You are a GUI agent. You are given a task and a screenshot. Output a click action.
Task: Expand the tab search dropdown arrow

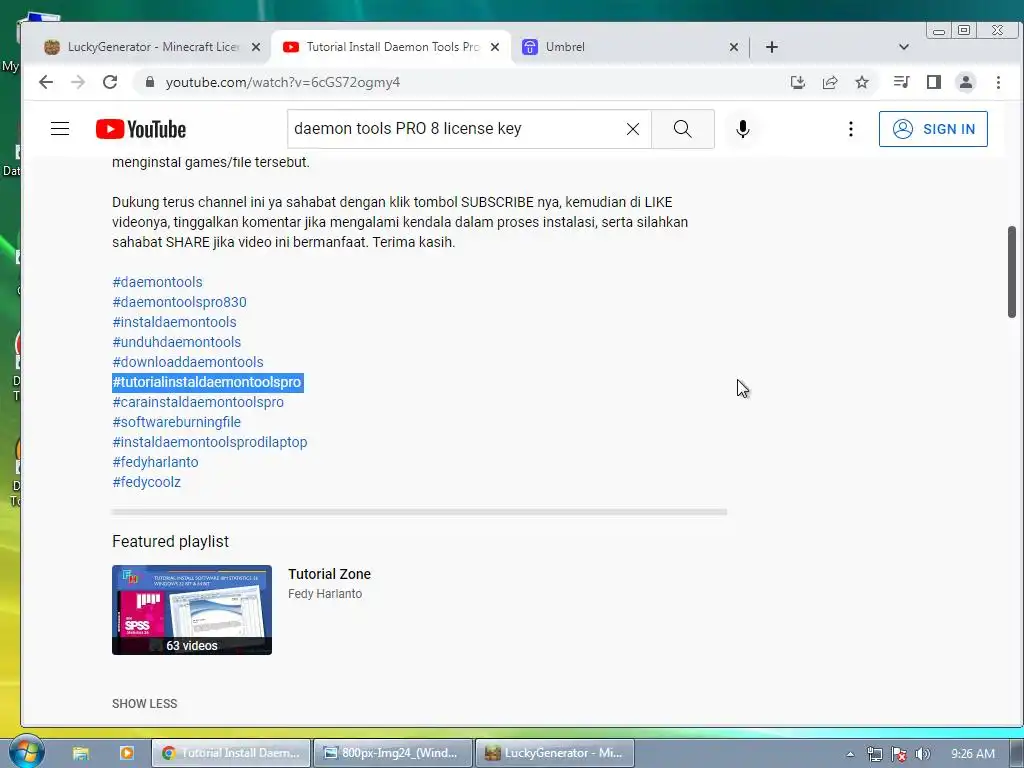pos(904,47)
